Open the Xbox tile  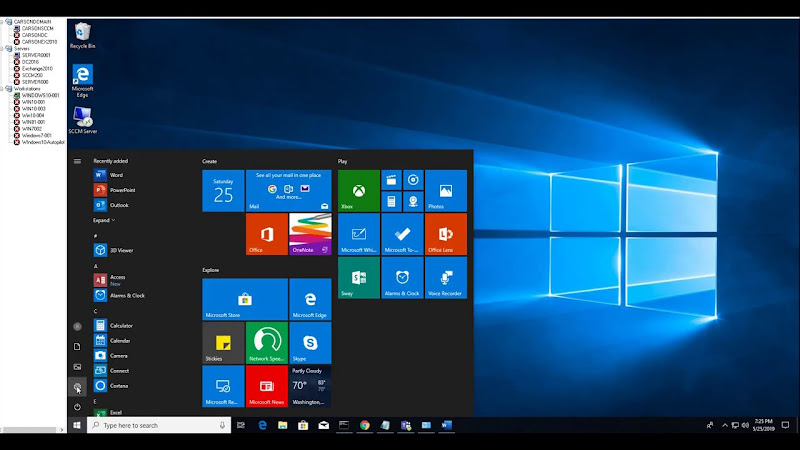[359, 190]
